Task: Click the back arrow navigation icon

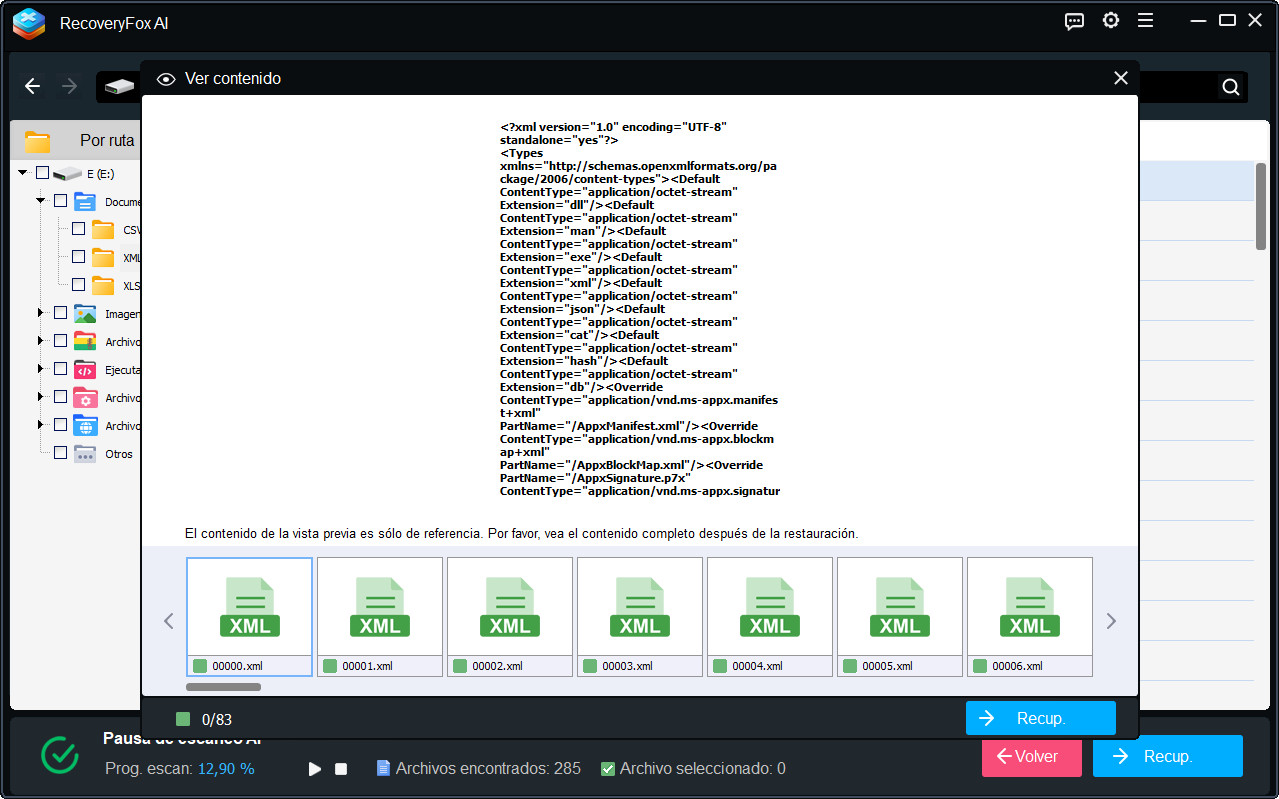Action: pyautogui.click(x=33, y=87)
